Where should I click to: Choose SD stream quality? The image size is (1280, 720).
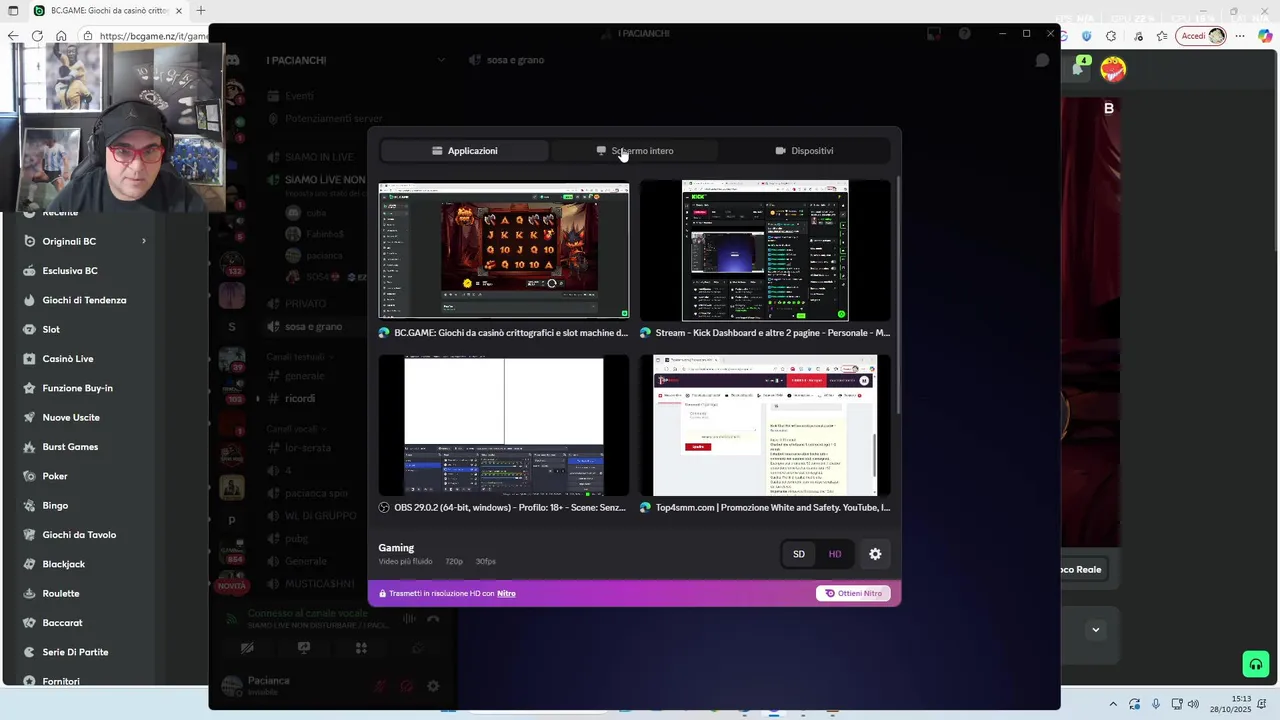[x=799, y=554]
